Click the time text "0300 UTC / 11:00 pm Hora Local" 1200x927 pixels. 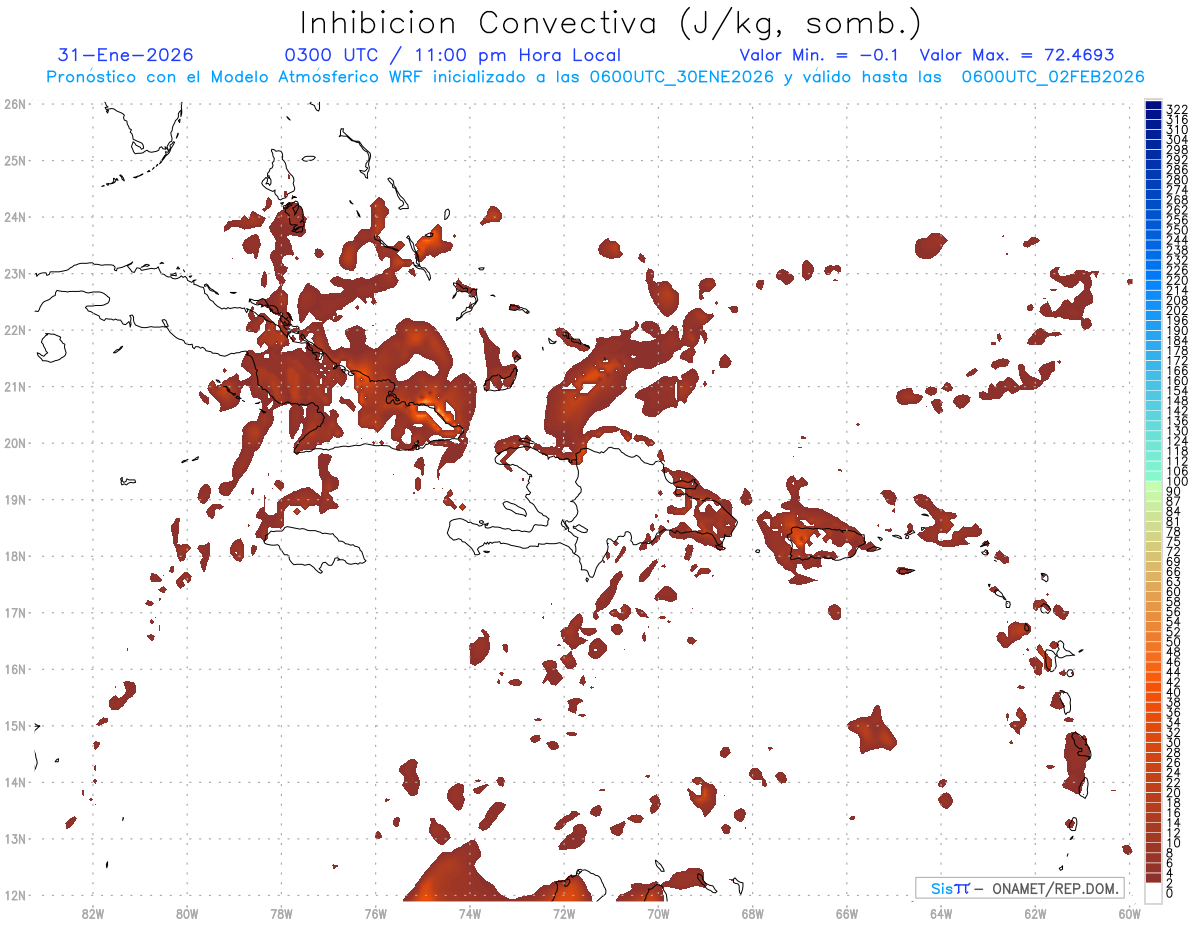tap(453, 55)
